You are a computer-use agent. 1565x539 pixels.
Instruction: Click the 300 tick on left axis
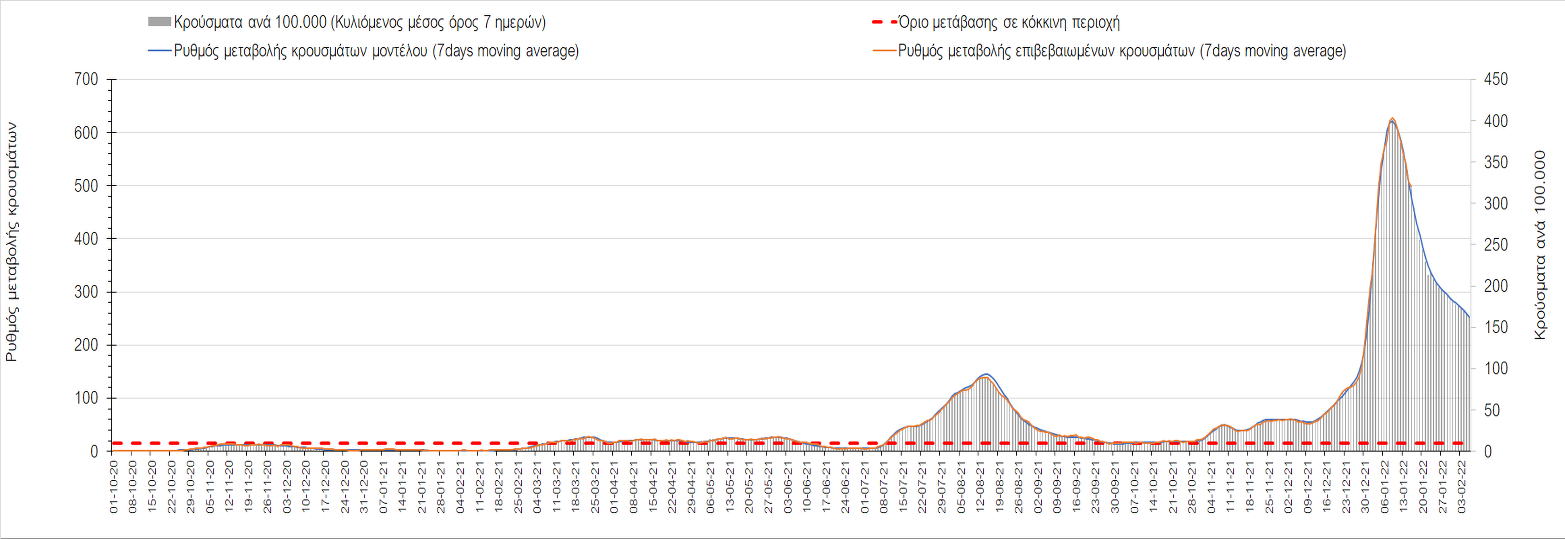[87, 292]
